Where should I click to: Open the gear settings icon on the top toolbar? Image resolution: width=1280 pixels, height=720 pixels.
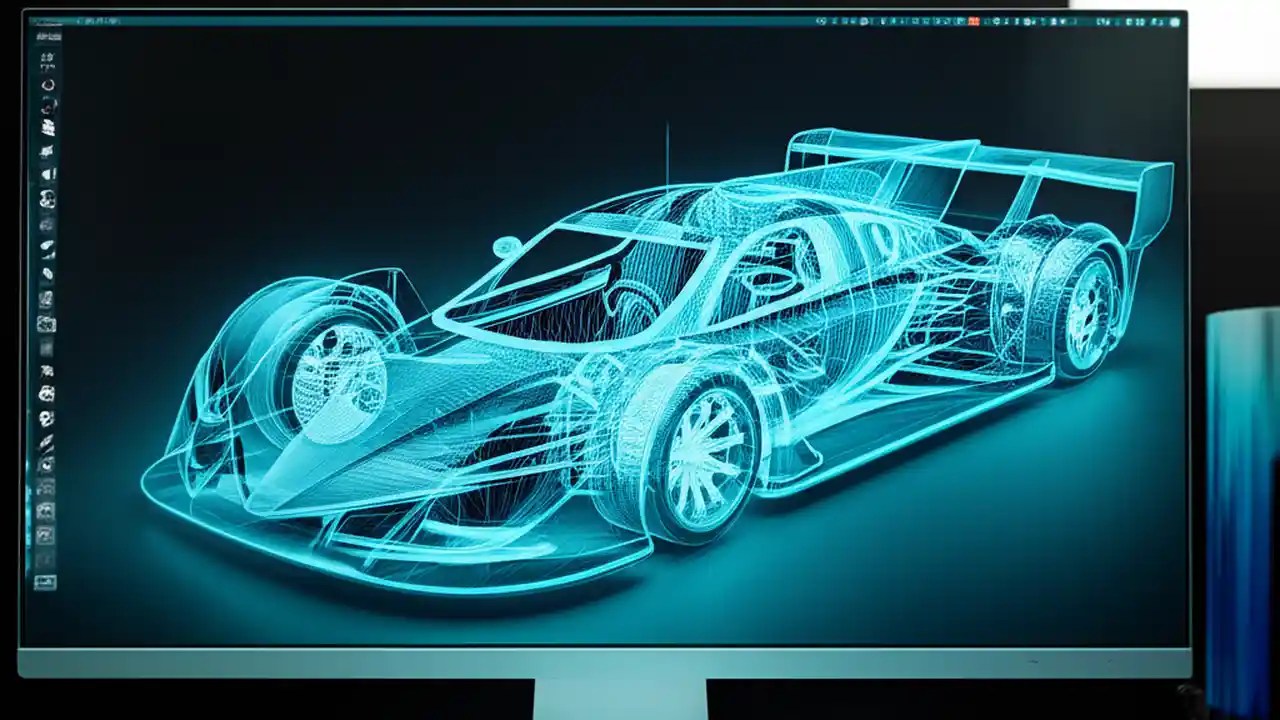click(997, 20)
